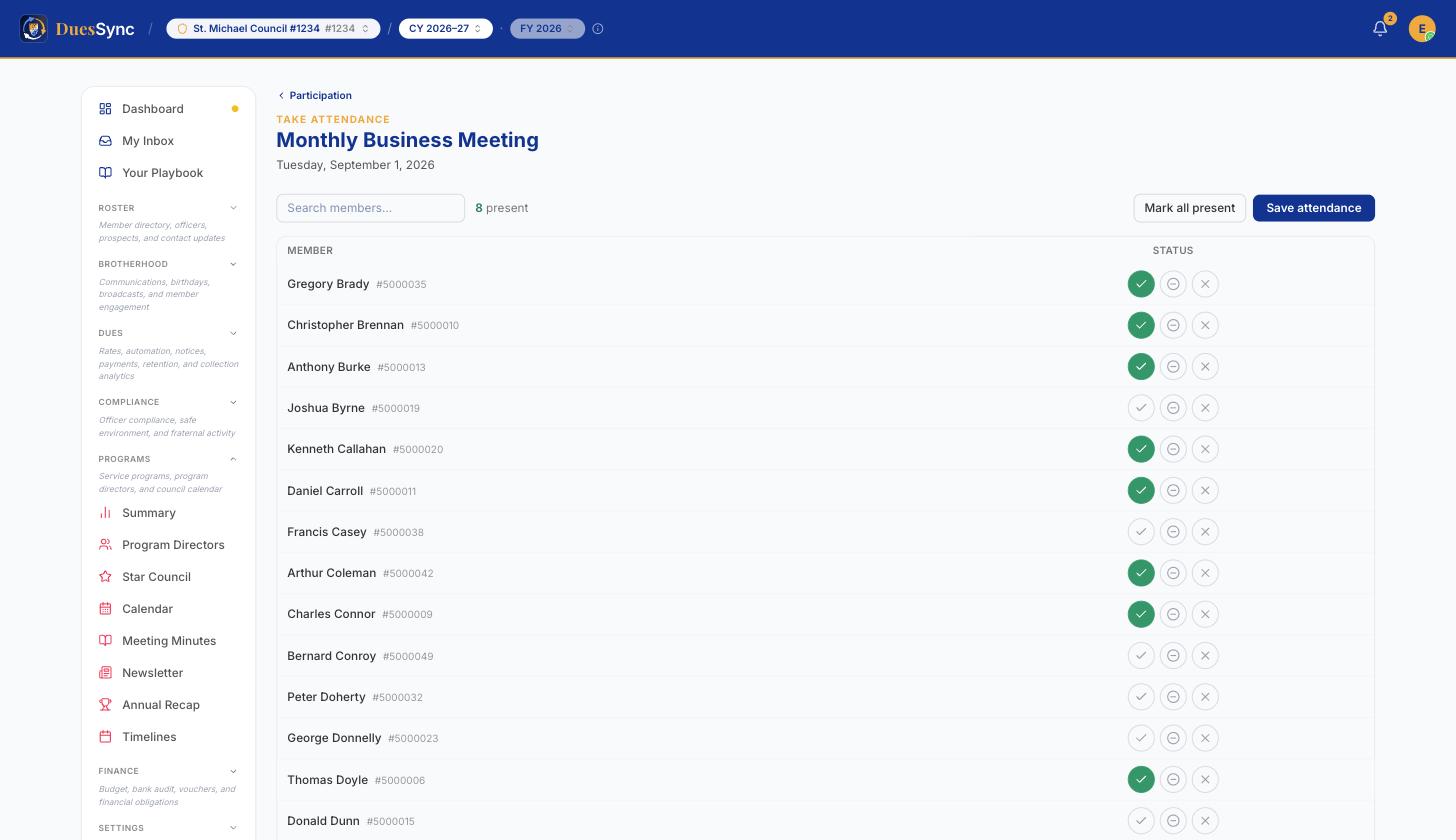Open the CY 2026–27 dropdown

coord(446,29)
